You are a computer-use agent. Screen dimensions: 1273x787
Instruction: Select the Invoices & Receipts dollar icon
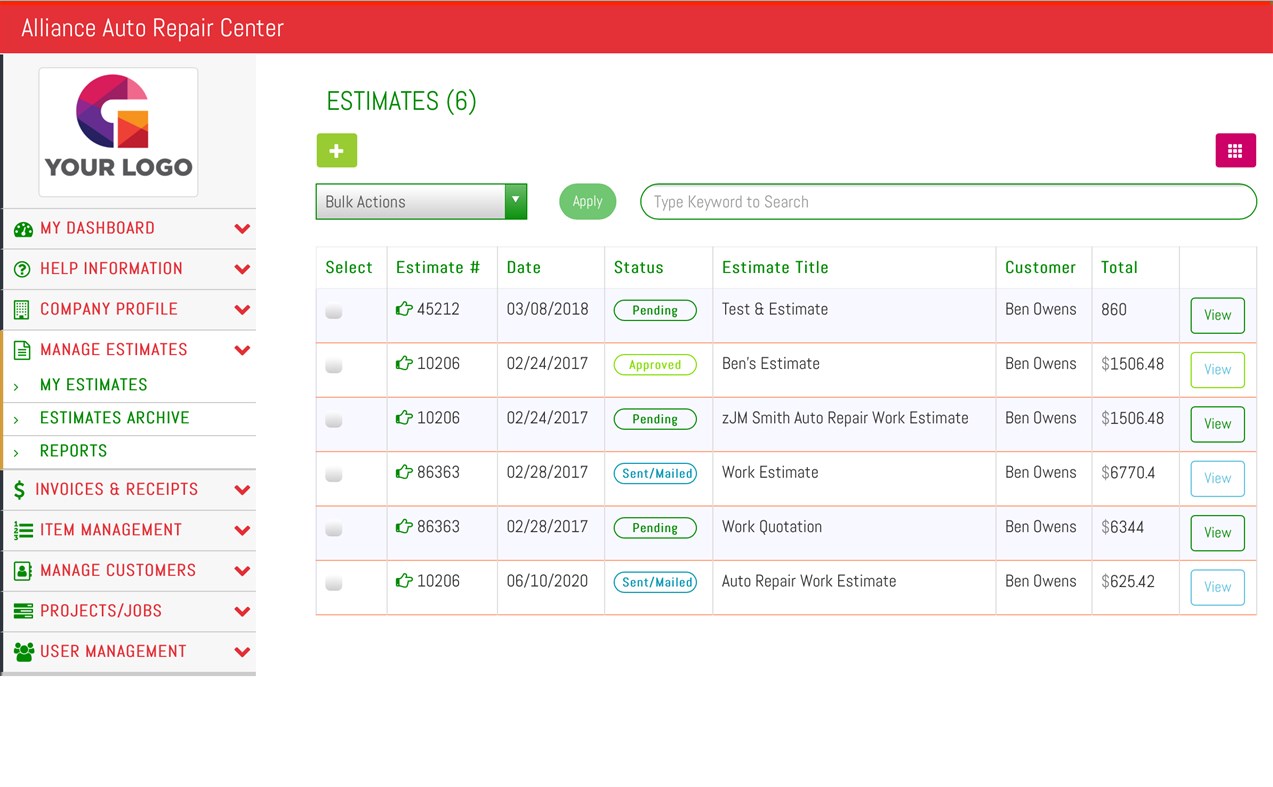[23, 489]
